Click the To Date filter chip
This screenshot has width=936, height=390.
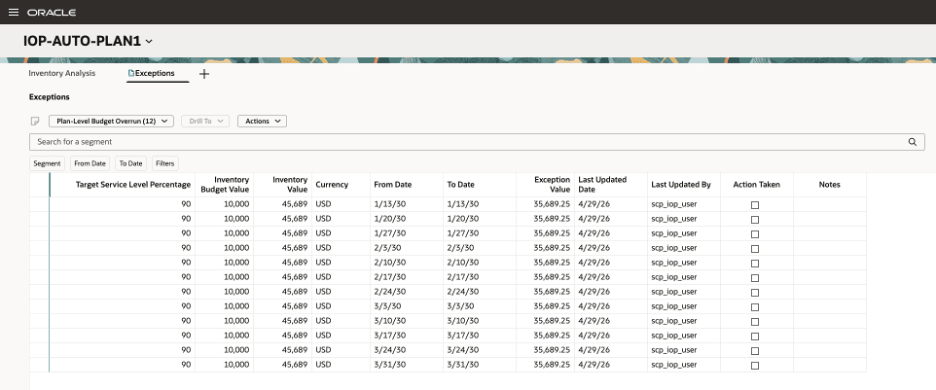pyautogui.click(x=131, y=163)
